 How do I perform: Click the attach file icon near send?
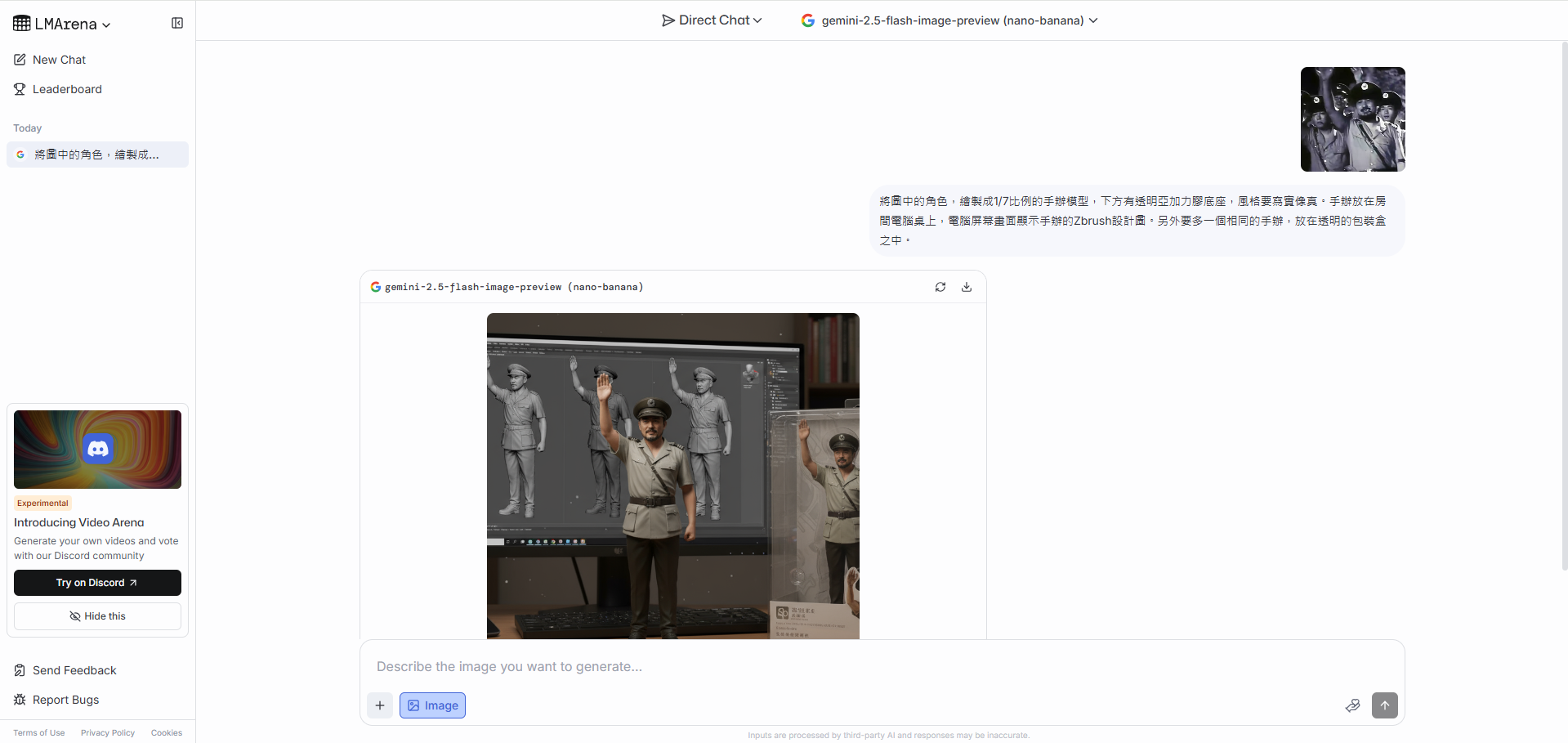(x=1353, y=705)
